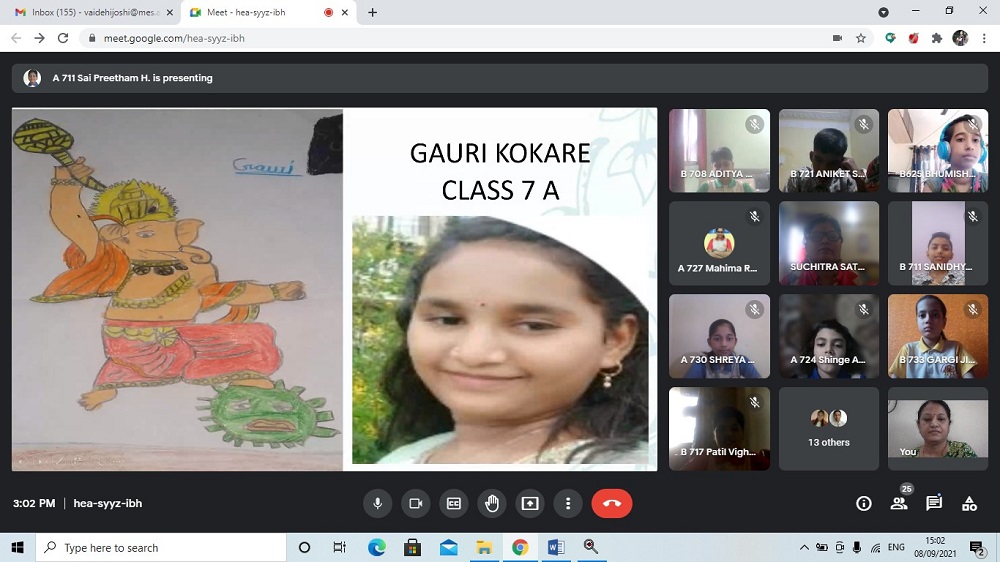The width and height of the screenshot is (1000, 562).
Task: Select the Meet hea-syyz-ibh tab
Action: point(260,12)
